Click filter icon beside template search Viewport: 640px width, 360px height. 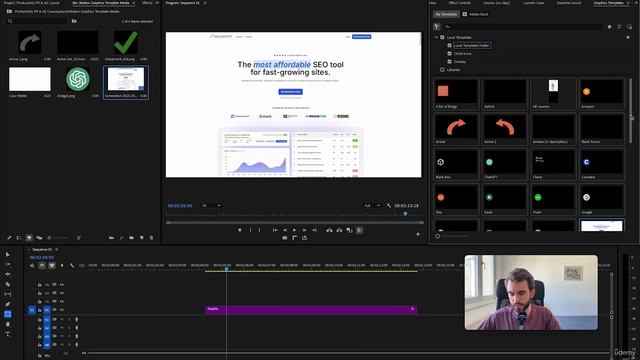point(437,27)
